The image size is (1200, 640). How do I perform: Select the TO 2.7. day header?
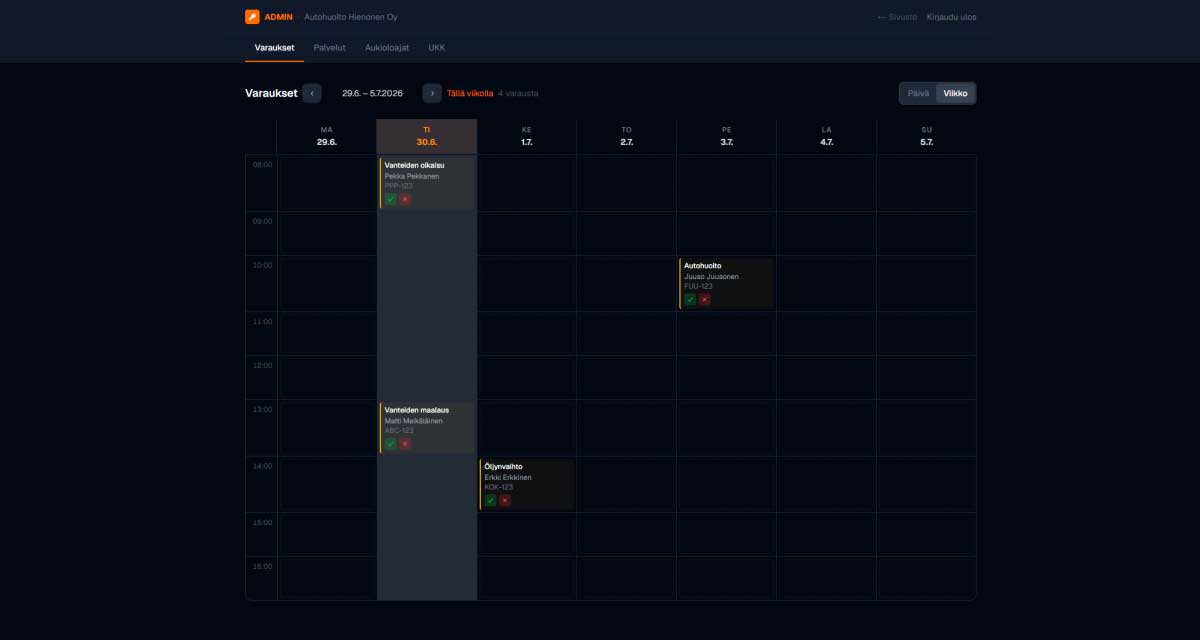coord(627,137)
